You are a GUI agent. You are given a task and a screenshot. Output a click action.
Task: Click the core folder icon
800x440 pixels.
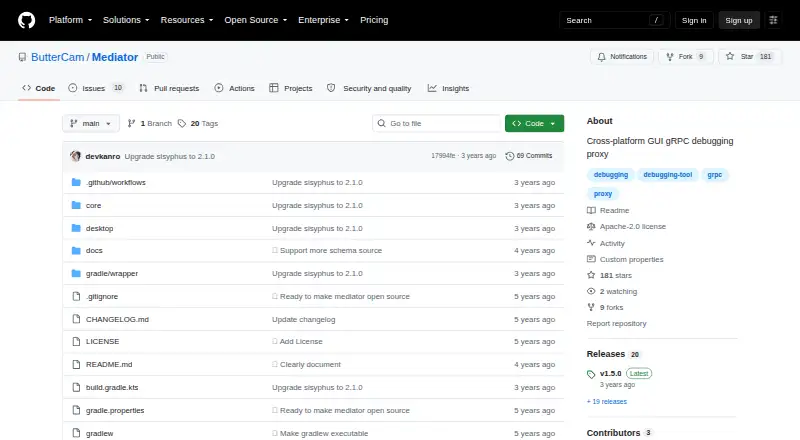point(76,205)
